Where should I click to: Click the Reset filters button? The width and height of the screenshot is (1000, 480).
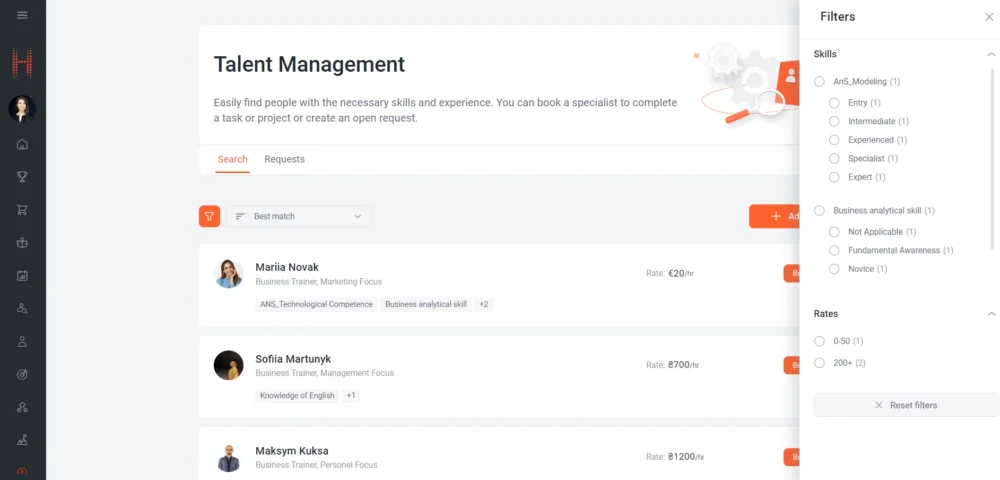tap(905, 405)
